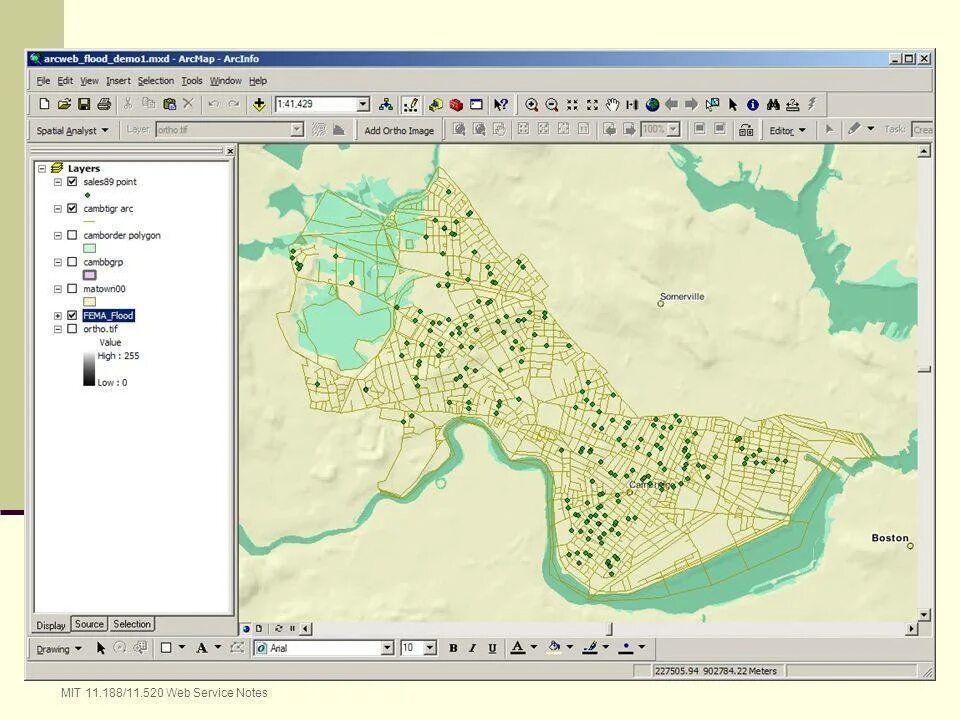
Task: Click the Add Data yellow plus icon
Action: click(x=259, y=105)
